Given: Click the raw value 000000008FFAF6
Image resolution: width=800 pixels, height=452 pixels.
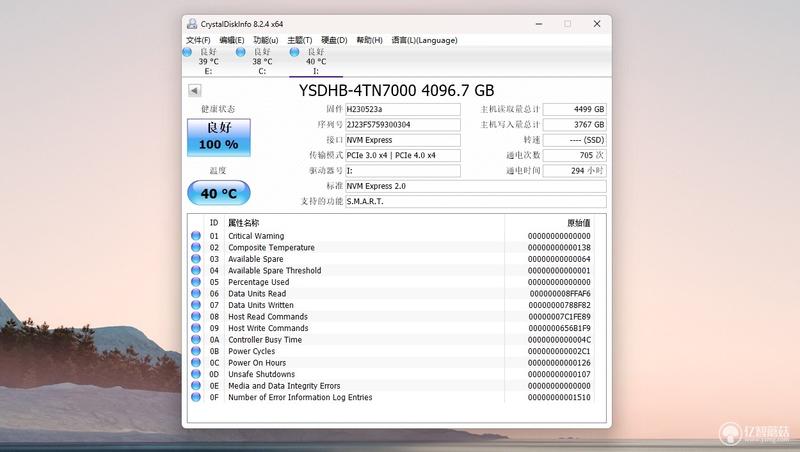Looking at the screenshot, I should coord(560,293).
